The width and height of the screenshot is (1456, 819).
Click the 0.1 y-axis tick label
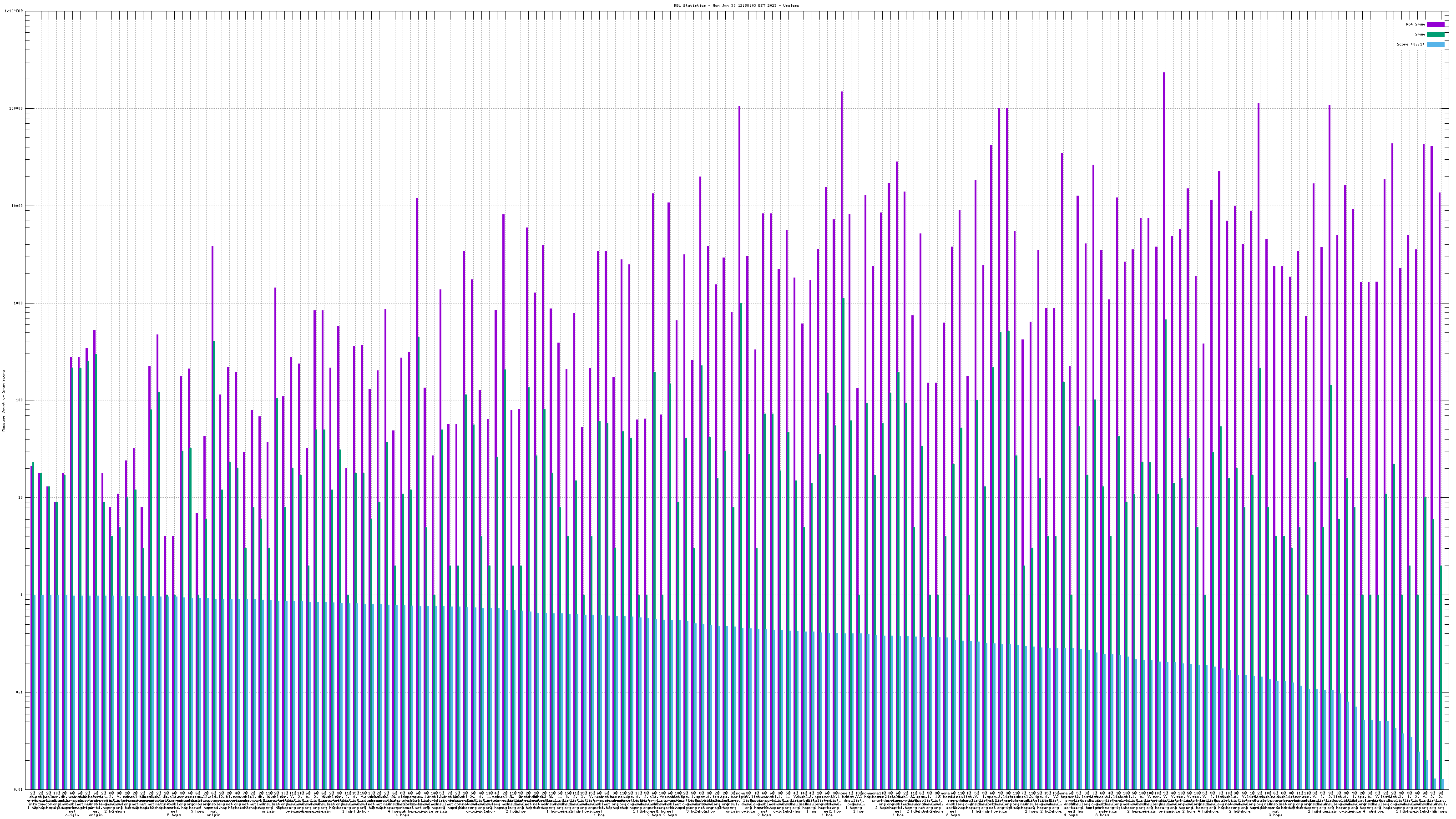tap(20, 693)
